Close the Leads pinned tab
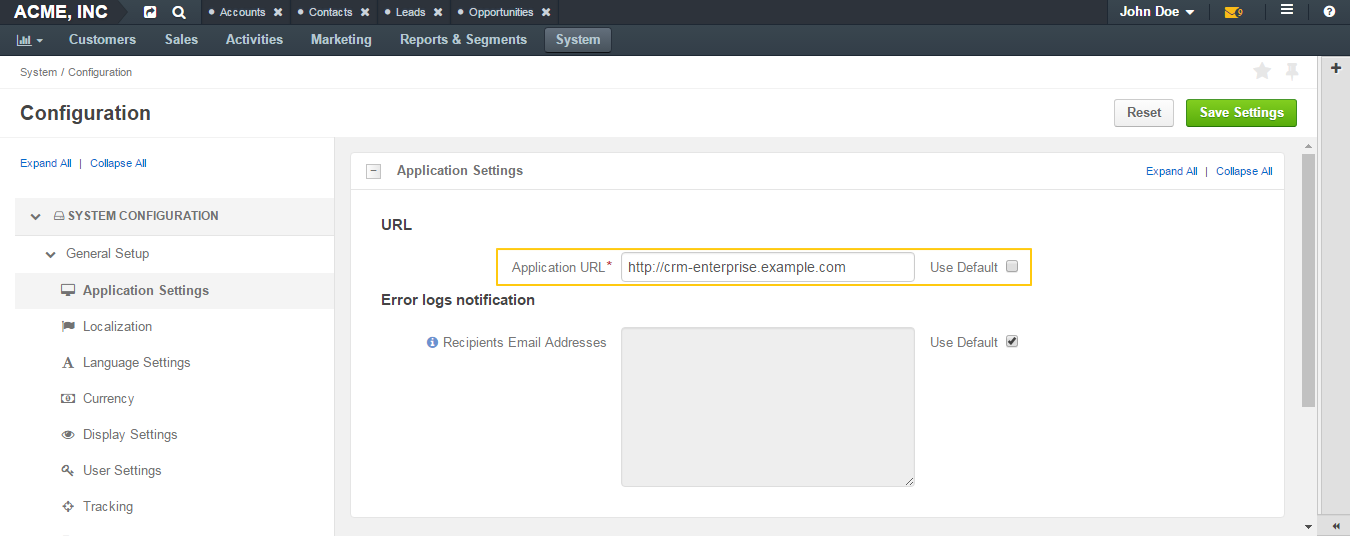This screenshot has width=1350, height=536. point(438,12)
